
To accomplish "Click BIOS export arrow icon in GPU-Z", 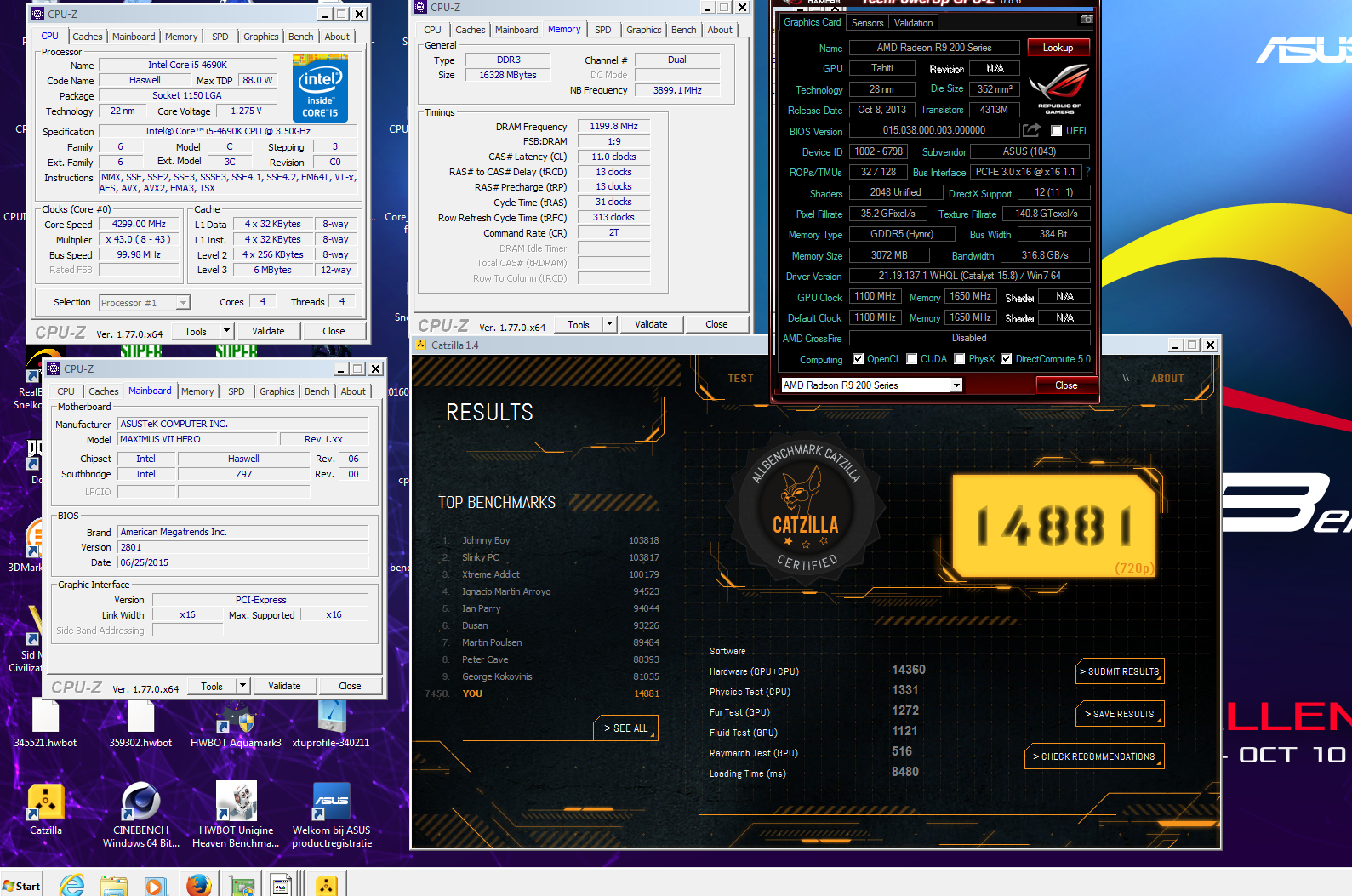I will [x=1032, y=130].
